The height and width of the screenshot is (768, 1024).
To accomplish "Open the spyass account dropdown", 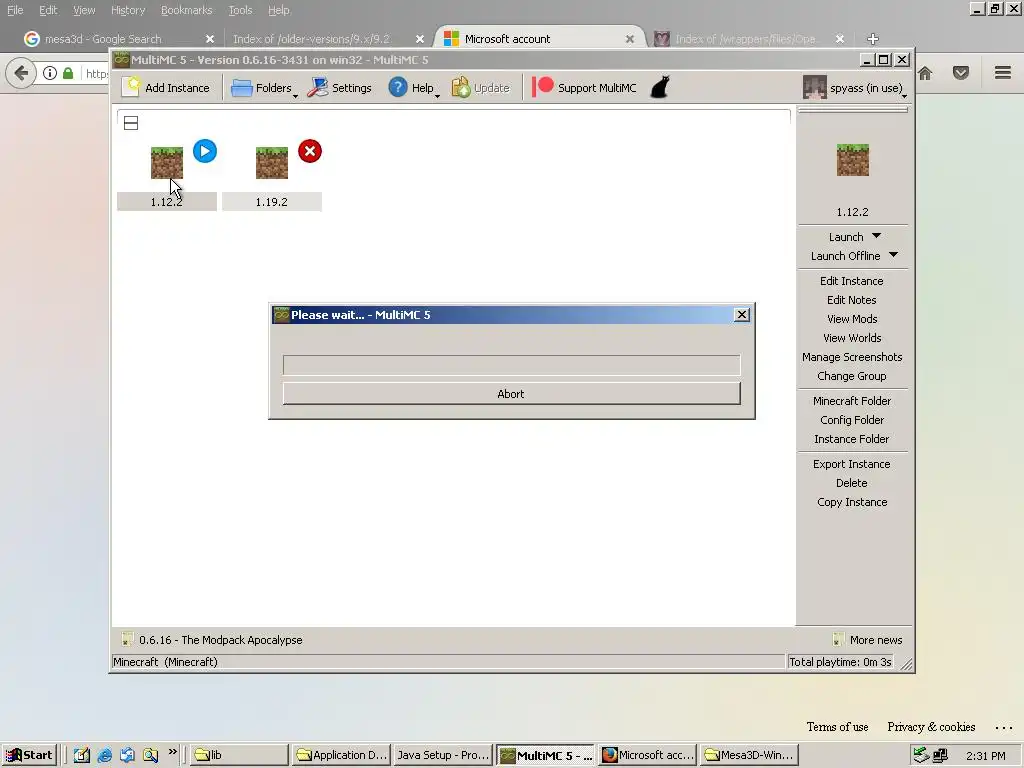I will click(x=855, y=88).
